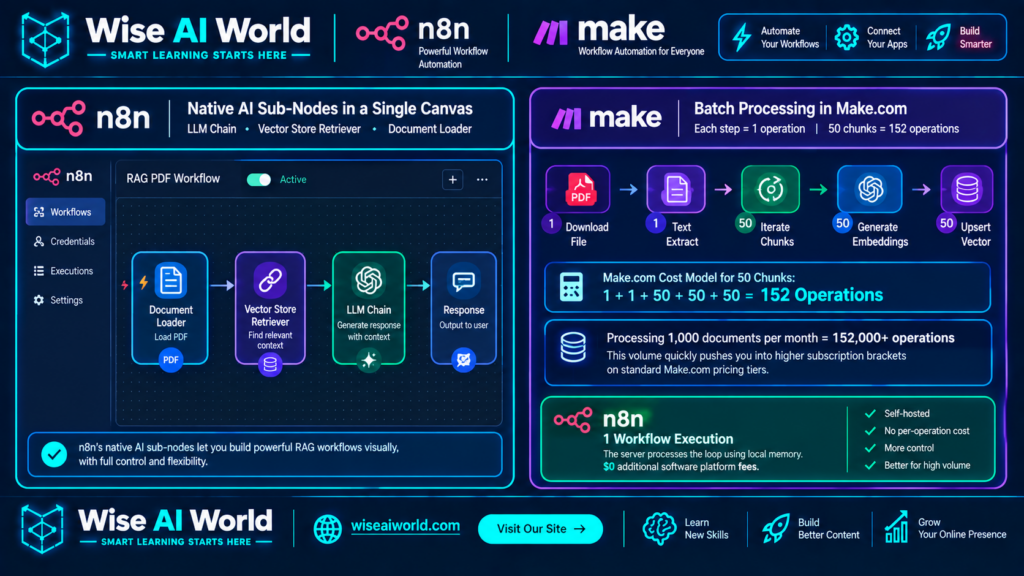
Task: Click the chart Grow Your Online Presence icon
Action: pos(897,528)
